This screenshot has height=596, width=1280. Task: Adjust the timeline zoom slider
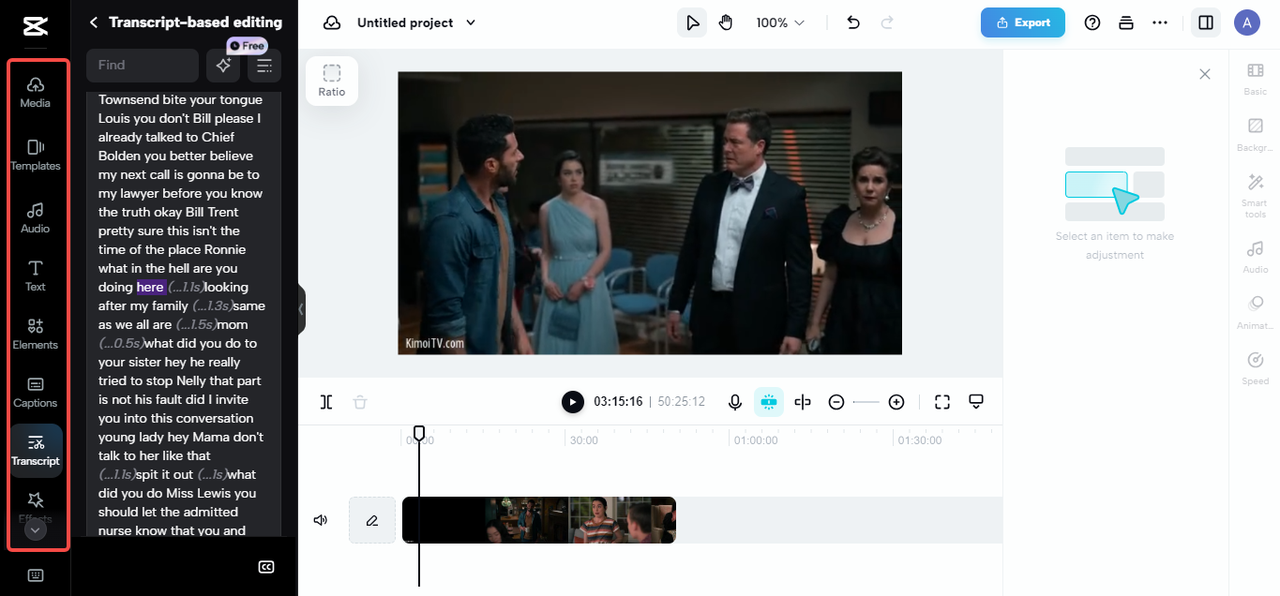point(866,402)
